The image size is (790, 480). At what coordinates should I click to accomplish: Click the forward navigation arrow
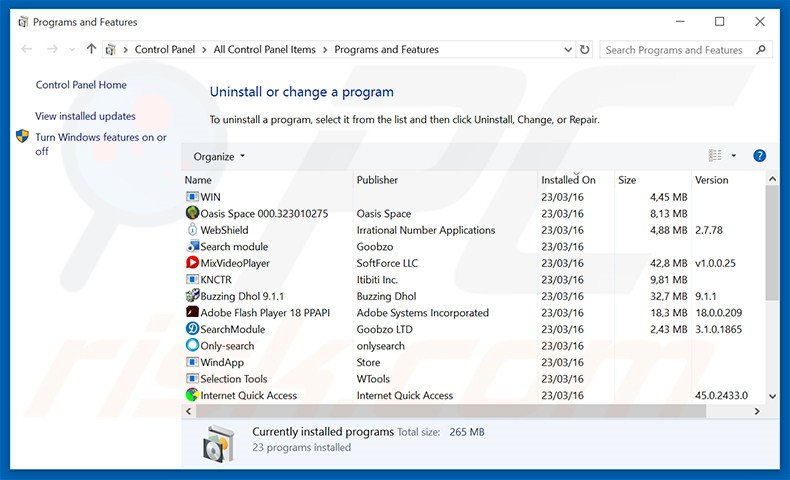coord(52,49)
